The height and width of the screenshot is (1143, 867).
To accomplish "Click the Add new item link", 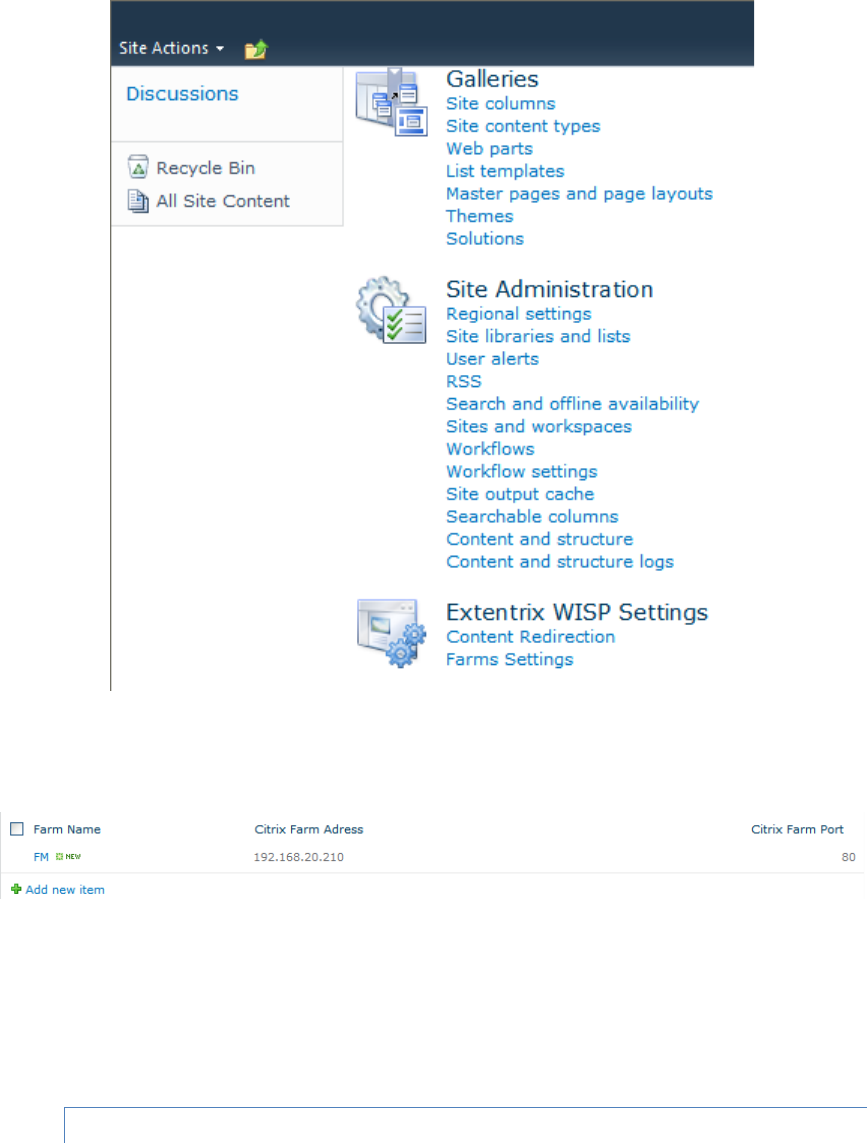I will [x=65, y=889].
